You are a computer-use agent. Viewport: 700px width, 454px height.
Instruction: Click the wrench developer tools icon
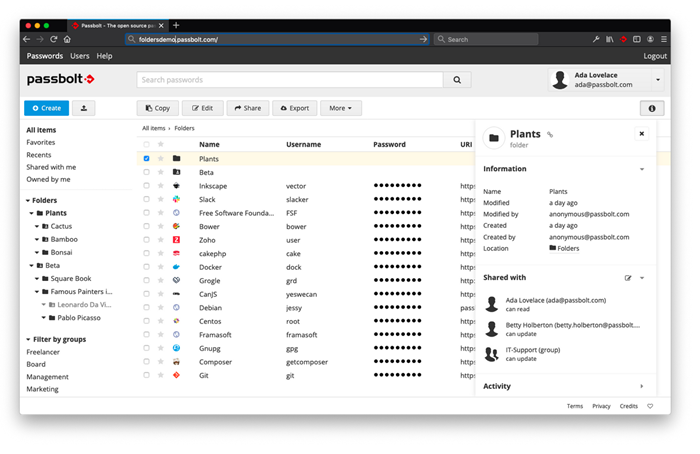point(596,39)
